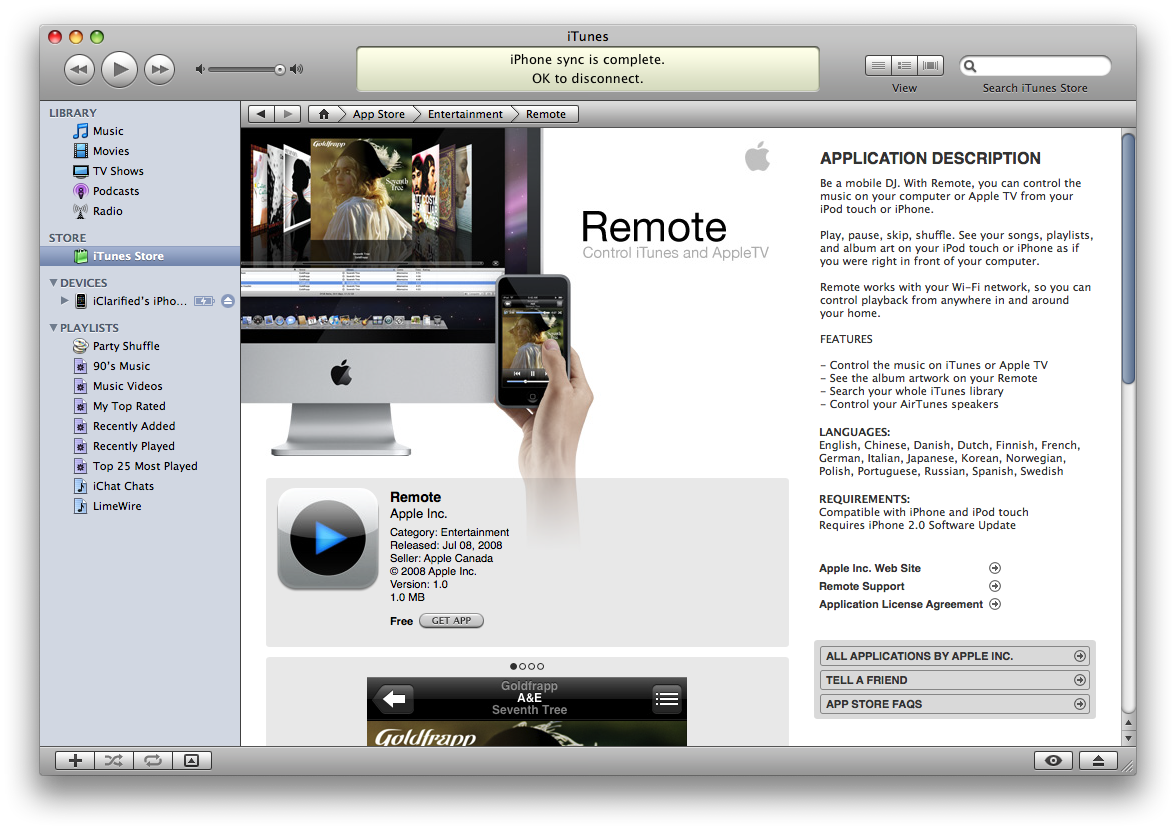
Task: Click the scrollbar down arrow
Action: click(x=1129, y=738)
